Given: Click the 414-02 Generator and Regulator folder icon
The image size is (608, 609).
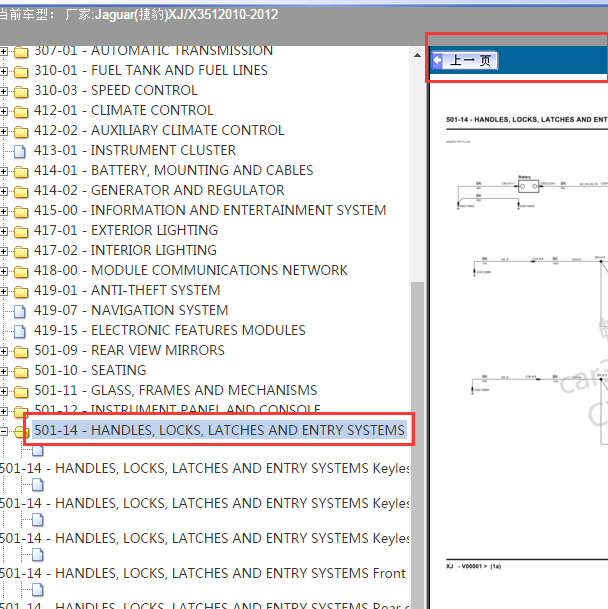Looking at the screenshot, I should (21, 191).
